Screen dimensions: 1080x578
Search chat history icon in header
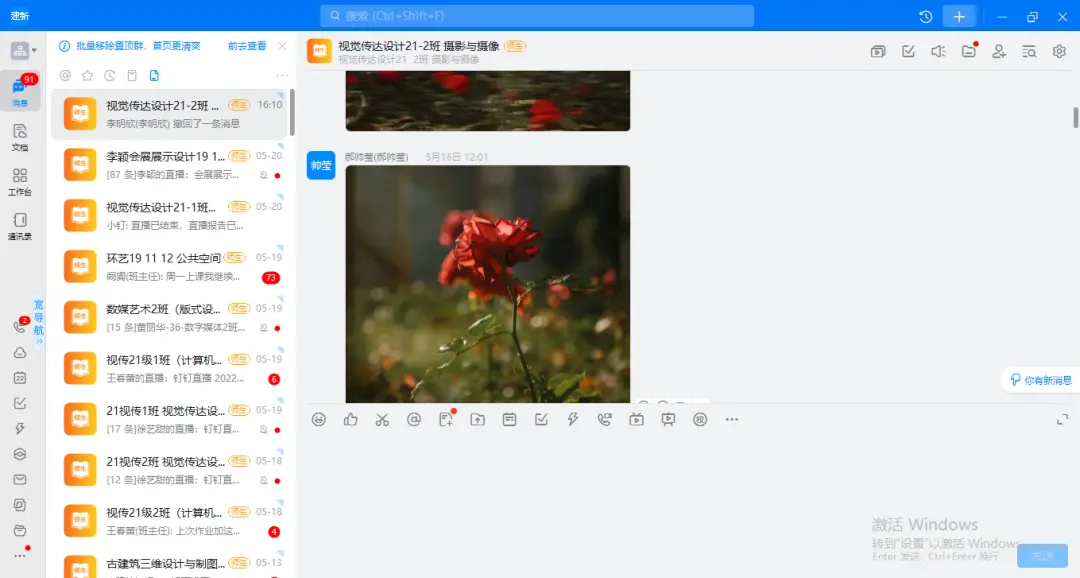tap(1029, 52)
